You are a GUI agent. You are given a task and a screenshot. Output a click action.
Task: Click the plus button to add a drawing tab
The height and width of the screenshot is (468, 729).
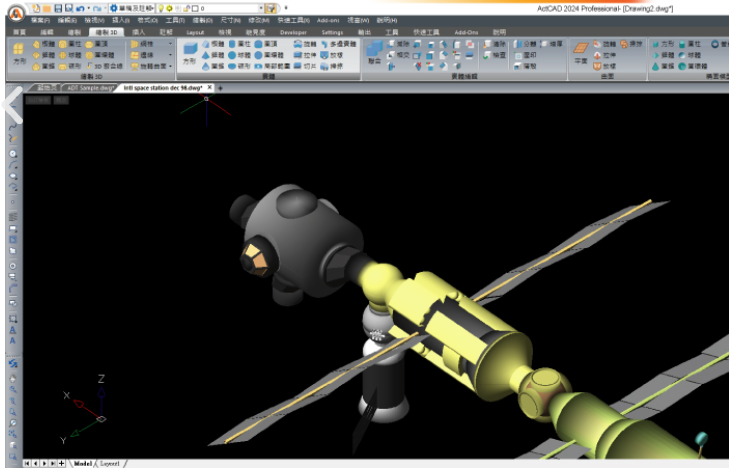(x=221, y=88)
